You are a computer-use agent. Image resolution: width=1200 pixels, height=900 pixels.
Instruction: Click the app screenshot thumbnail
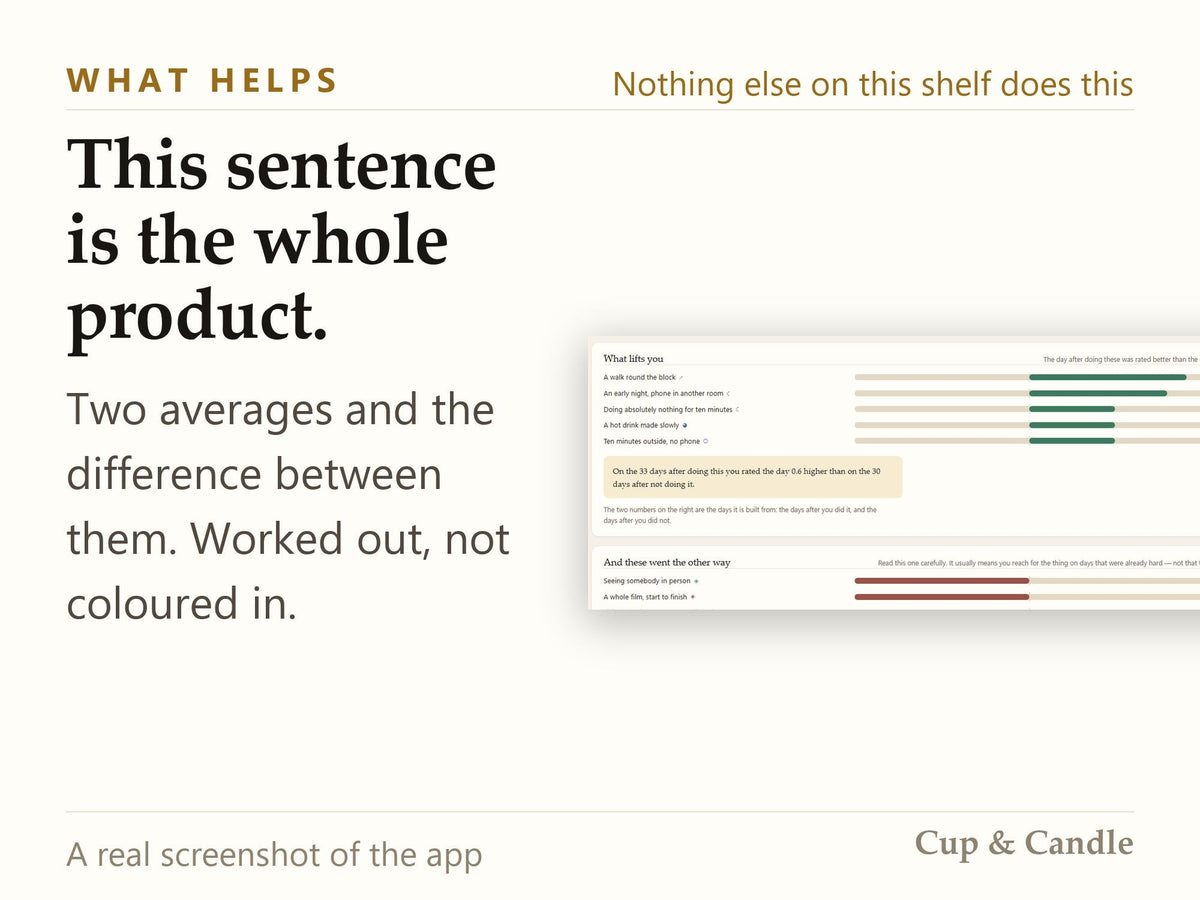coord(894,473)
